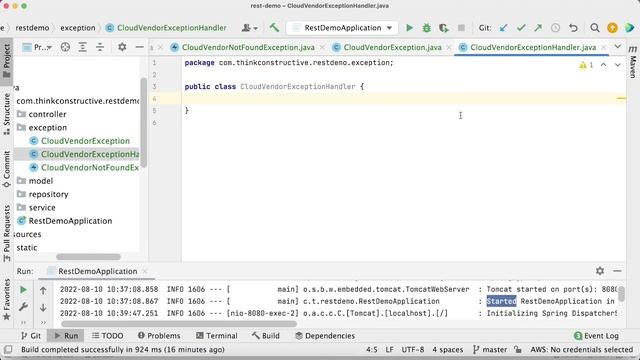
Task: Open Project panel settings gear
Action: pos(122,47)
